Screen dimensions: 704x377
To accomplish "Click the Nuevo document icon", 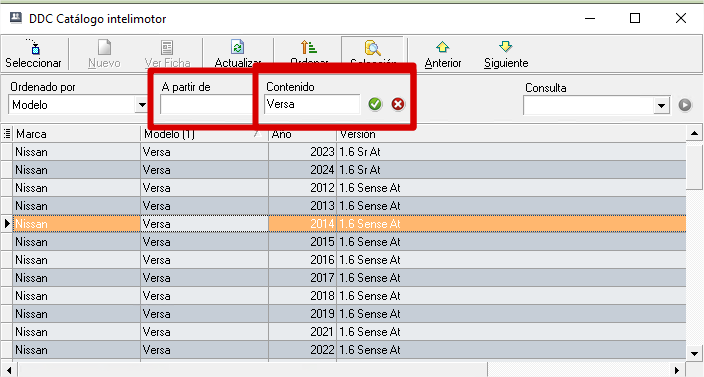I will click(104, 47).
